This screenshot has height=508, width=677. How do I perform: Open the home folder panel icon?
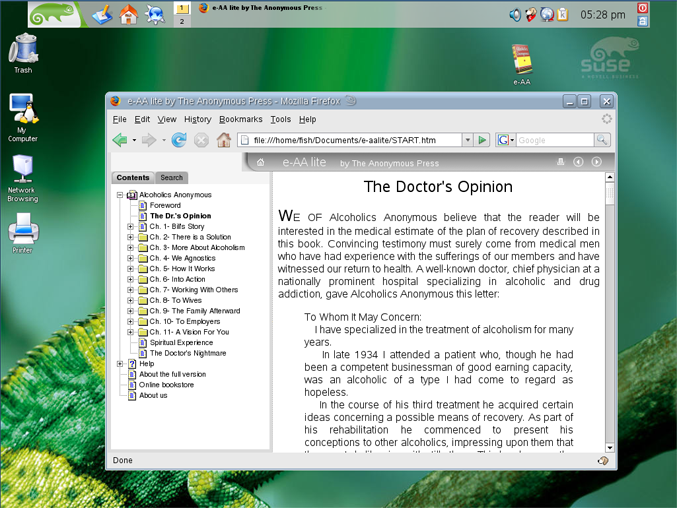click(x=129, y=14)
